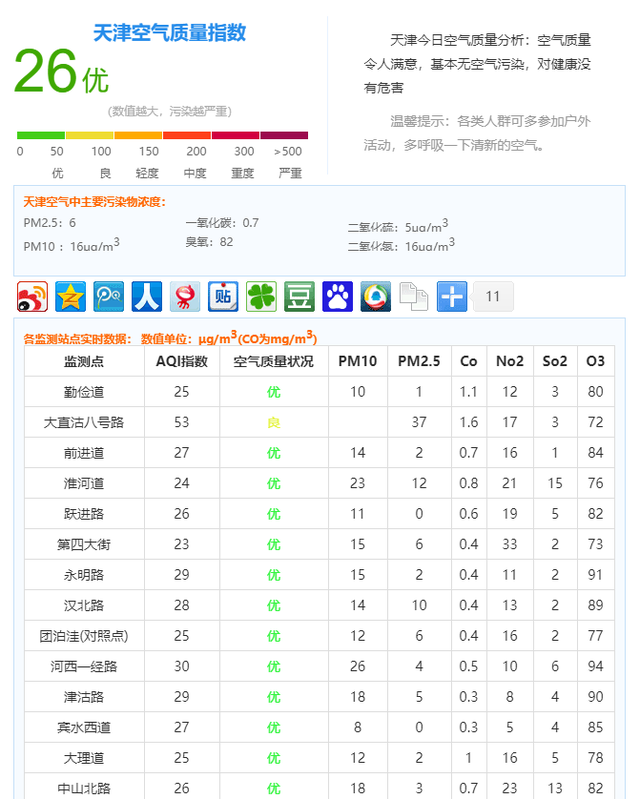Click the PM2.5: 6 concentration text
This screenshot has height=799, width=640.
(x=49, y=223)
